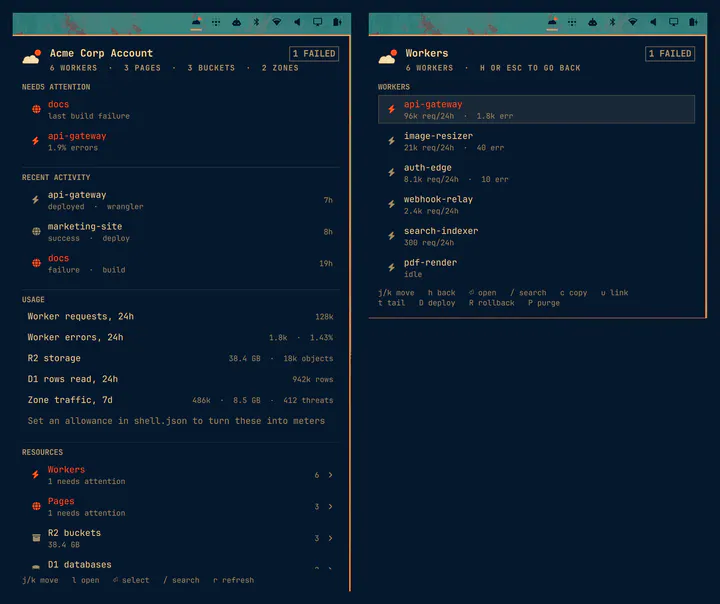The height and width of the screenshot is (604, 720).
Task: Open the api-gateway deployed activity entry
Action: click(180, 200)
